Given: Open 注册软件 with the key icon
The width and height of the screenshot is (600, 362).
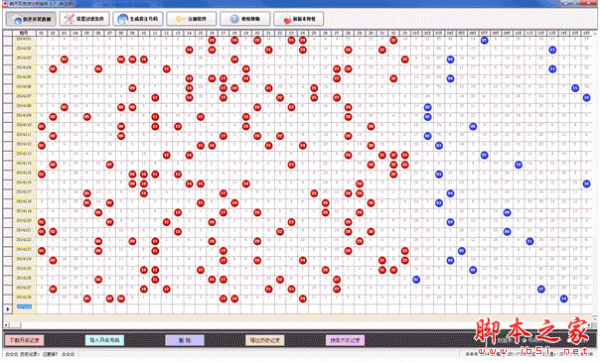Looking at the screenshot, I should click(192, 19).
